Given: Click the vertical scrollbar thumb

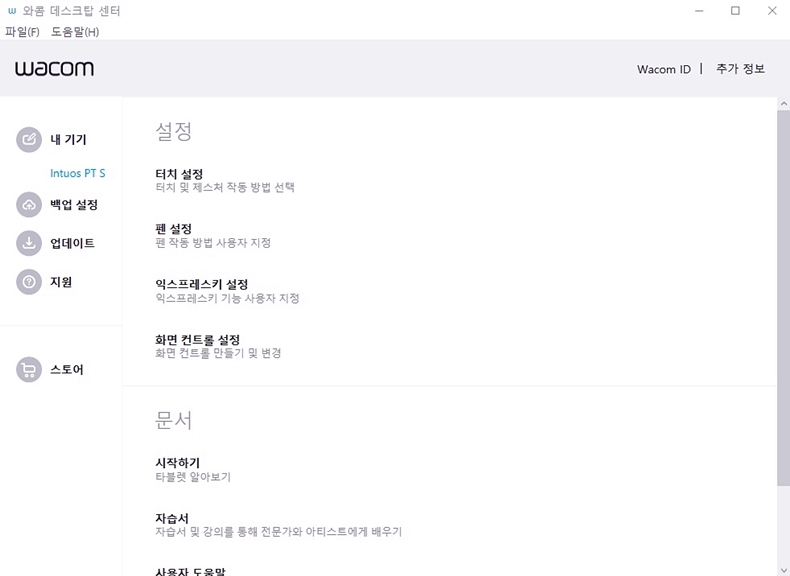Looking at the screenshot, I should [x=783, y=298].
